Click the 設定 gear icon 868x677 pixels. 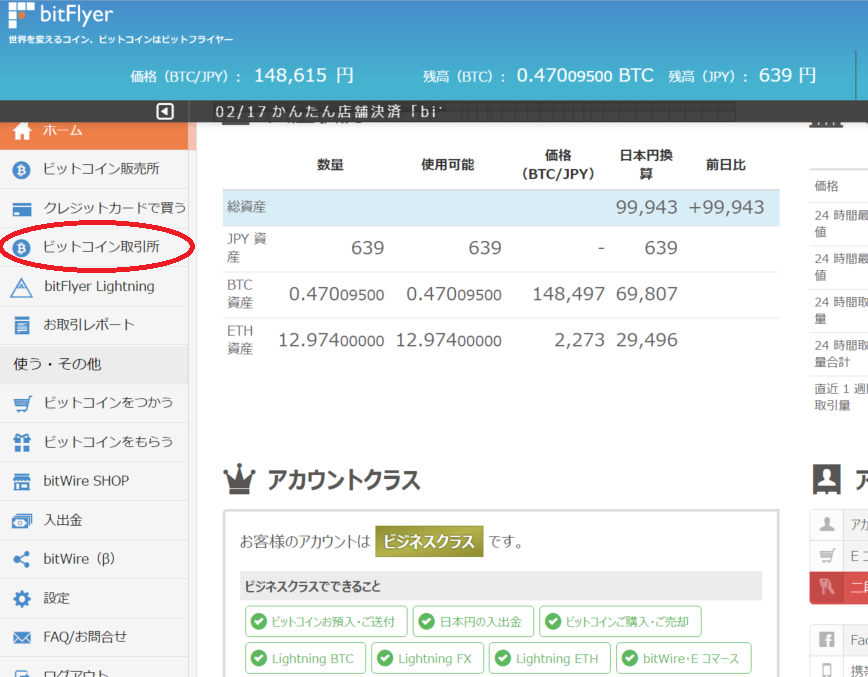pos(22,599)
